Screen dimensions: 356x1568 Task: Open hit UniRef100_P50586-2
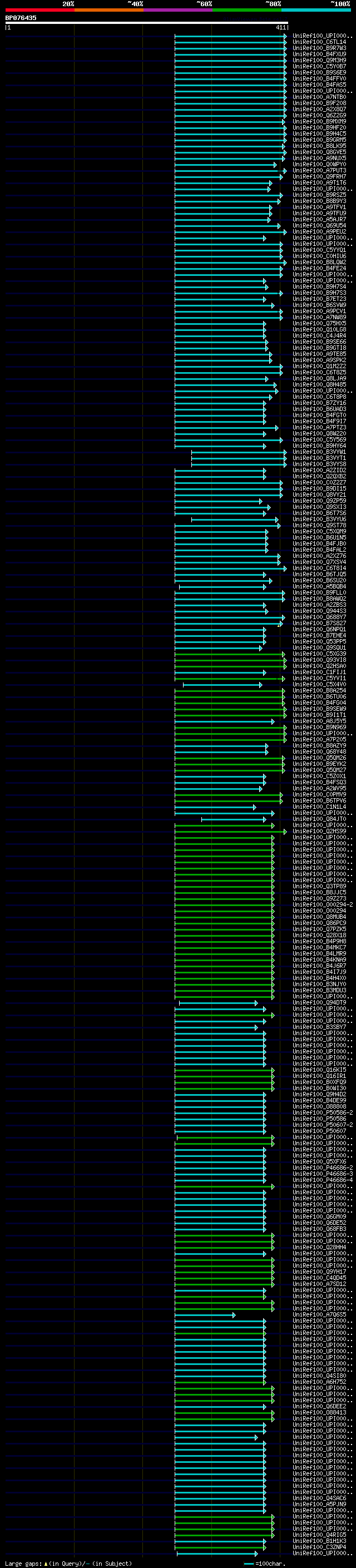coord(323,1112)
